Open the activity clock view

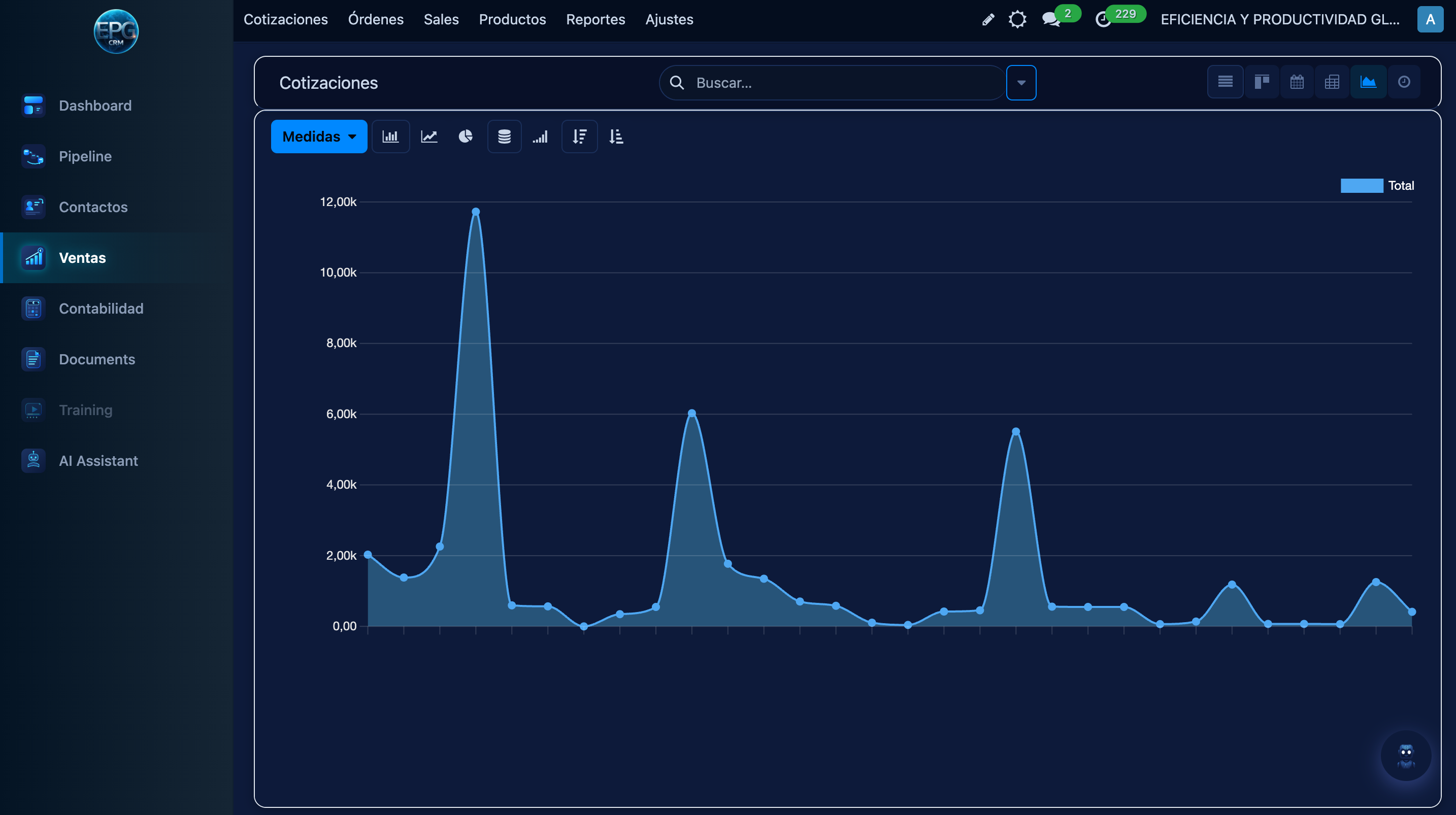[x=1404, y=83]
